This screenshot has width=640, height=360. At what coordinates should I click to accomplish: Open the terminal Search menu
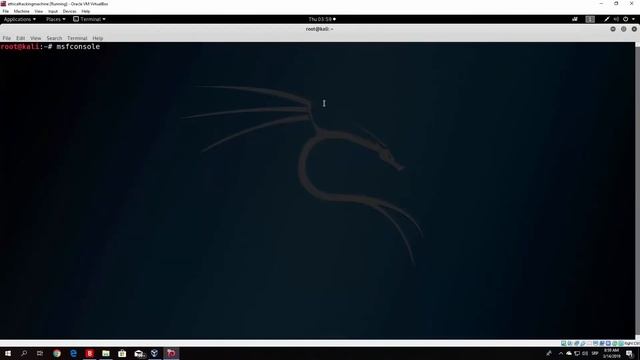pyautogui.click(x=54, y=38)
